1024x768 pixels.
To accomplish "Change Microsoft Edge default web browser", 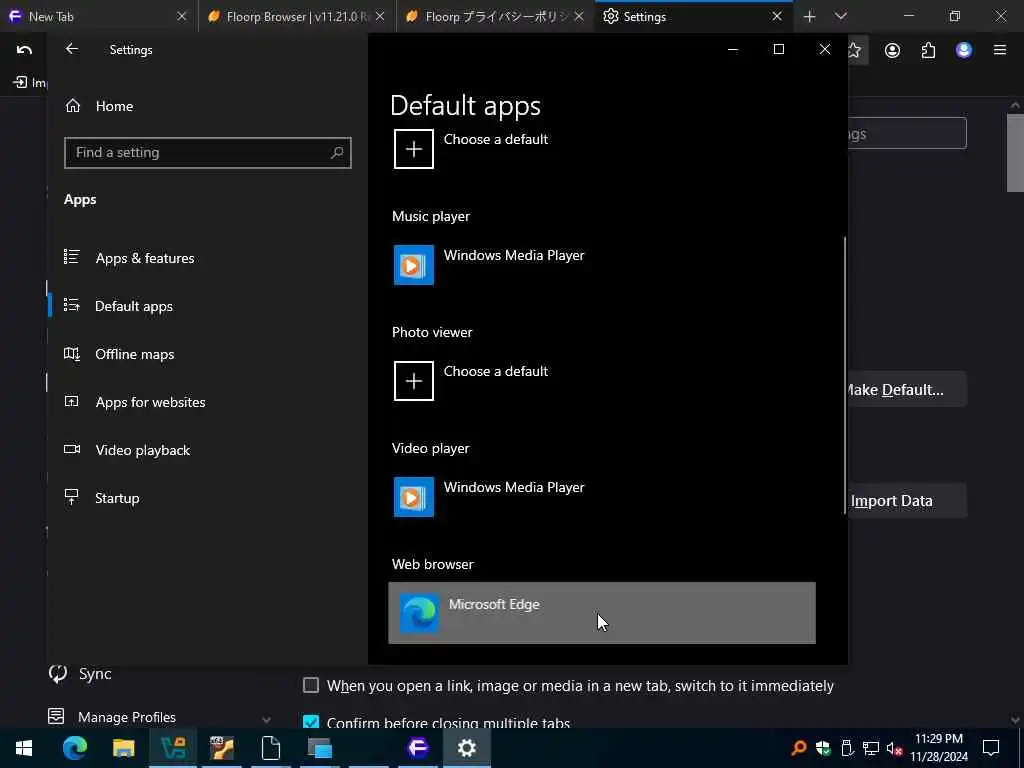I will coord(601,613).
